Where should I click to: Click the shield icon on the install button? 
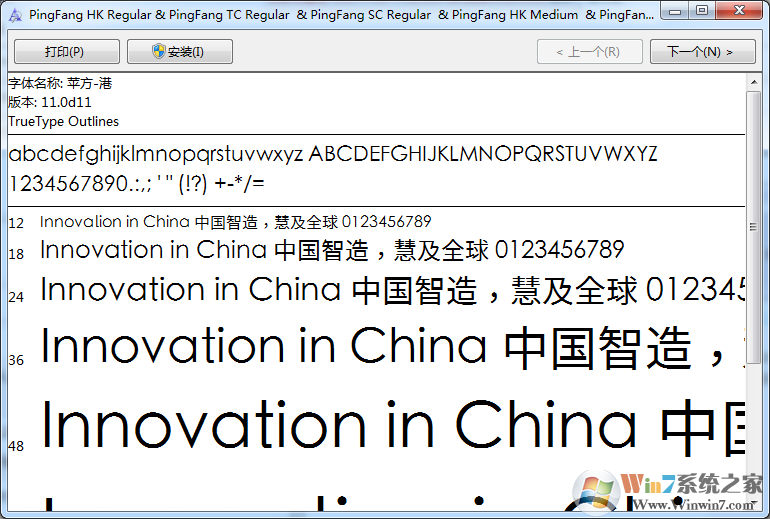[x=159, y=51]
